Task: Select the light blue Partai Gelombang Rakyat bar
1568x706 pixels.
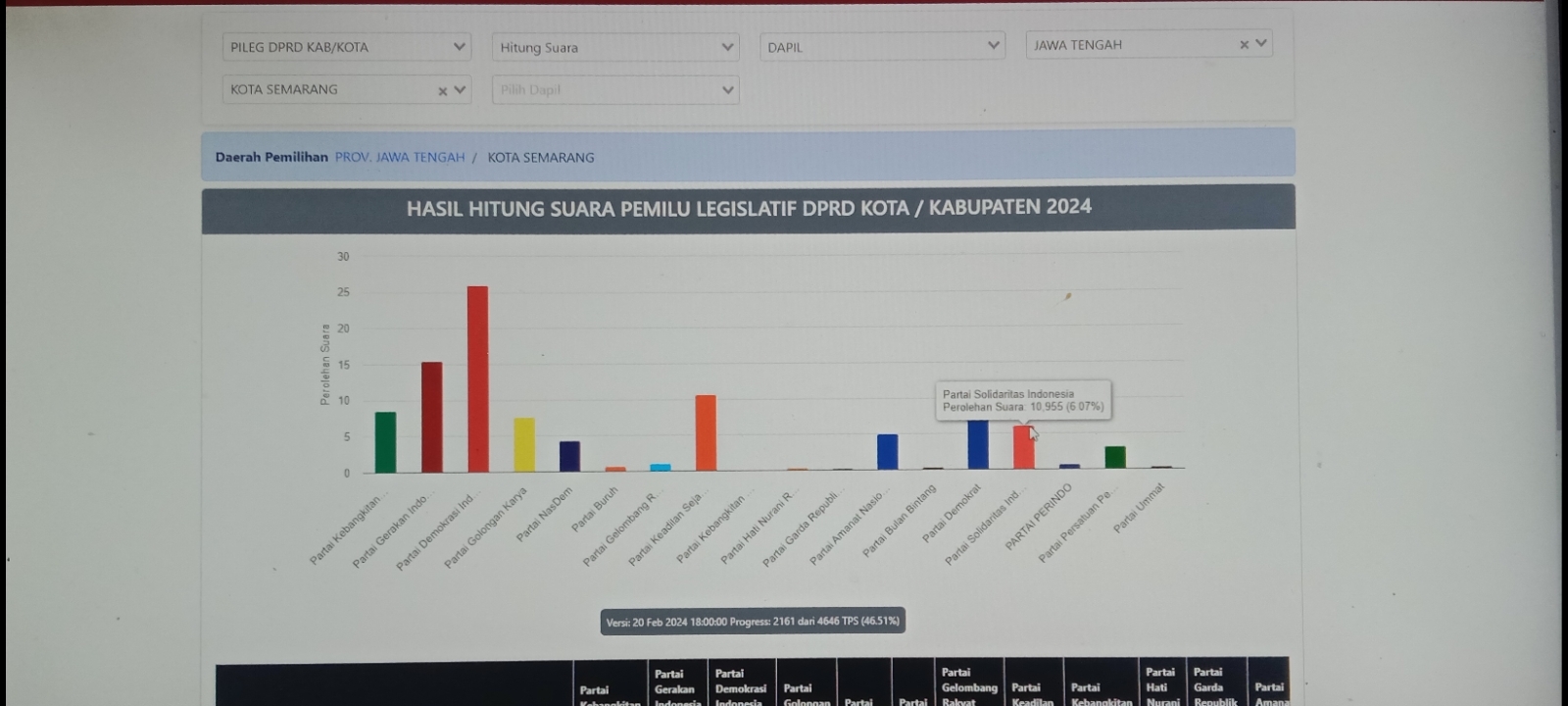Action: pos(661,468)
